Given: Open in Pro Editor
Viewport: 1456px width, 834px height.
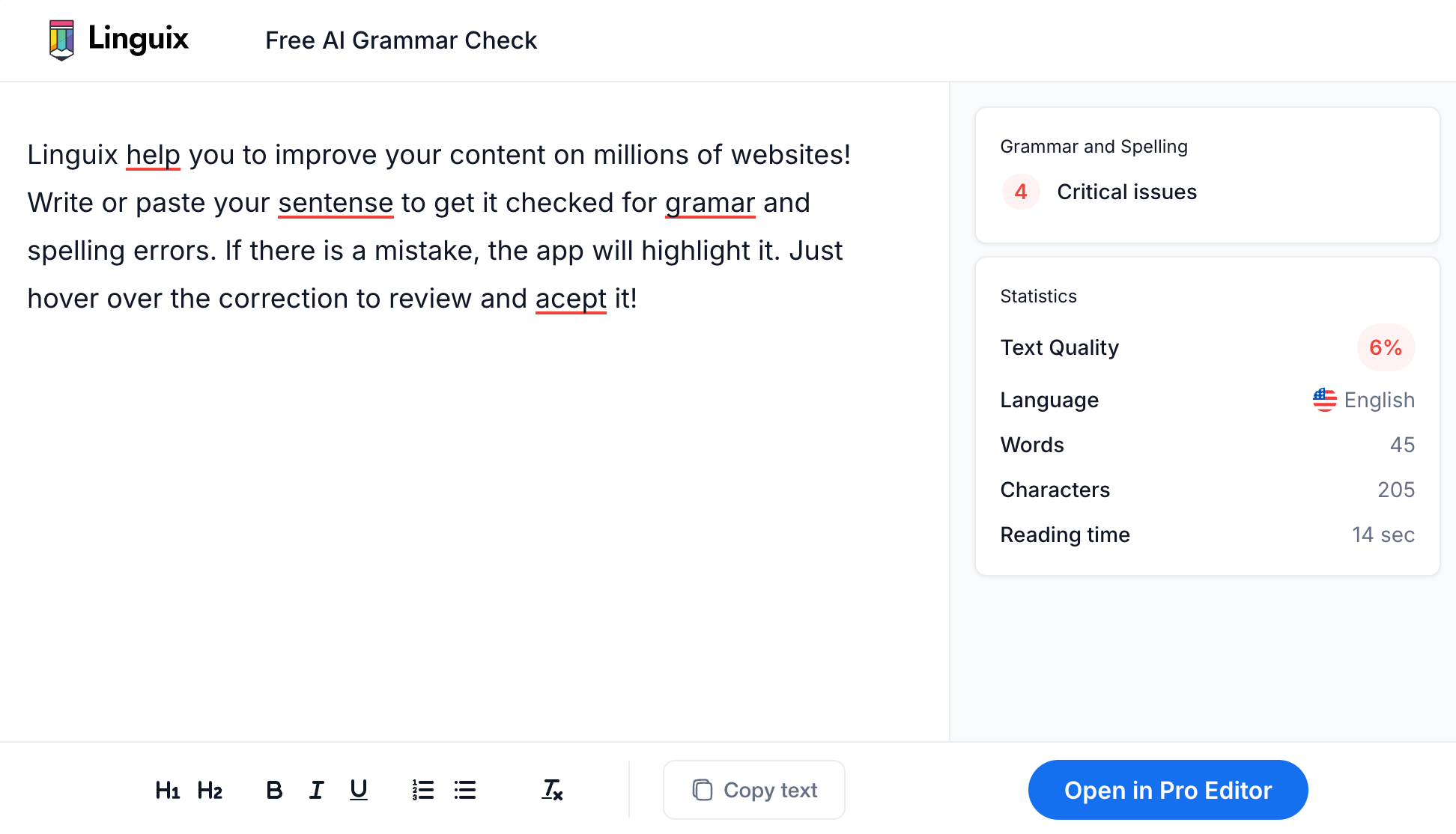Looking at the screenshot, I should (x=1168, y=790).
